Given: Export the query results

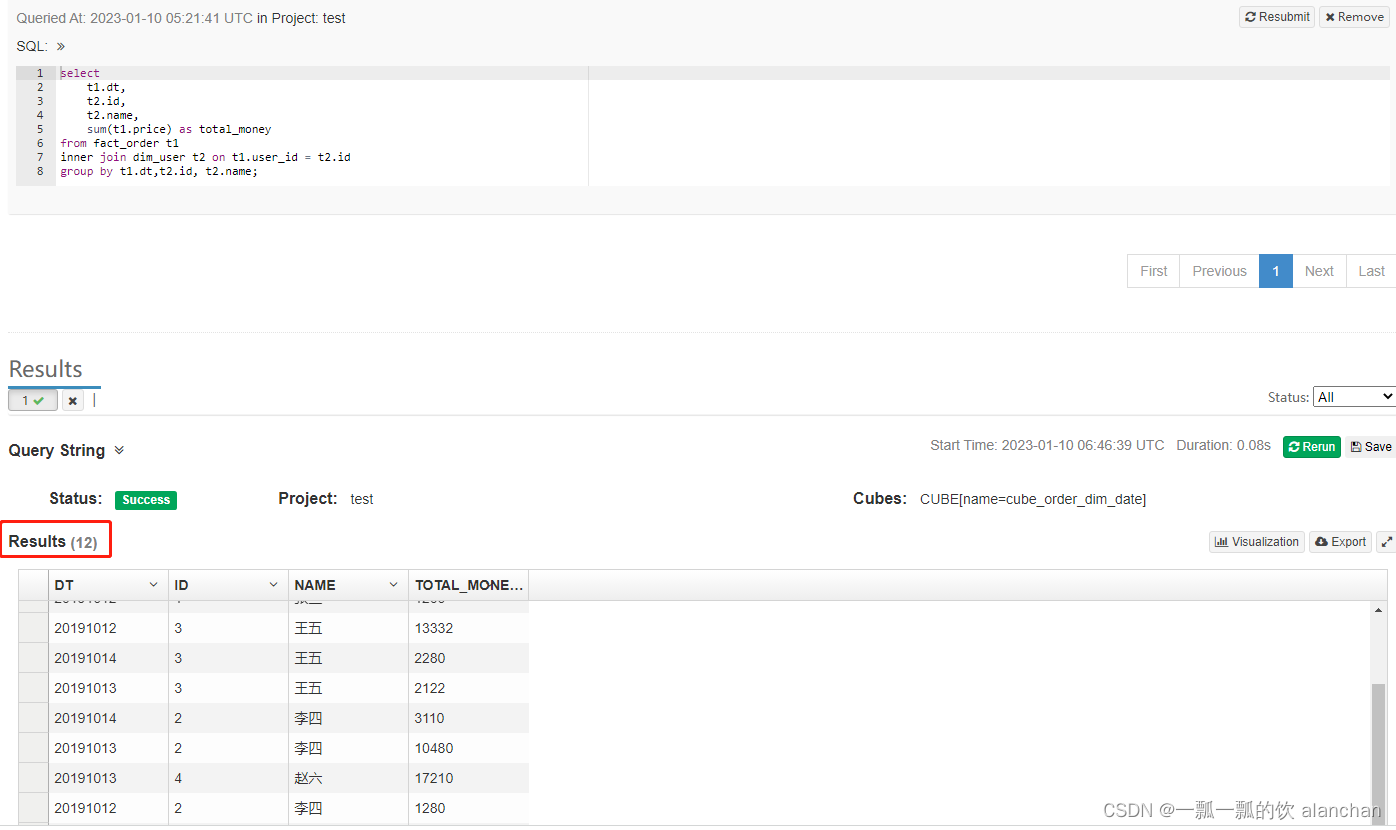Looking at the screenshot, I should 1340,542.
